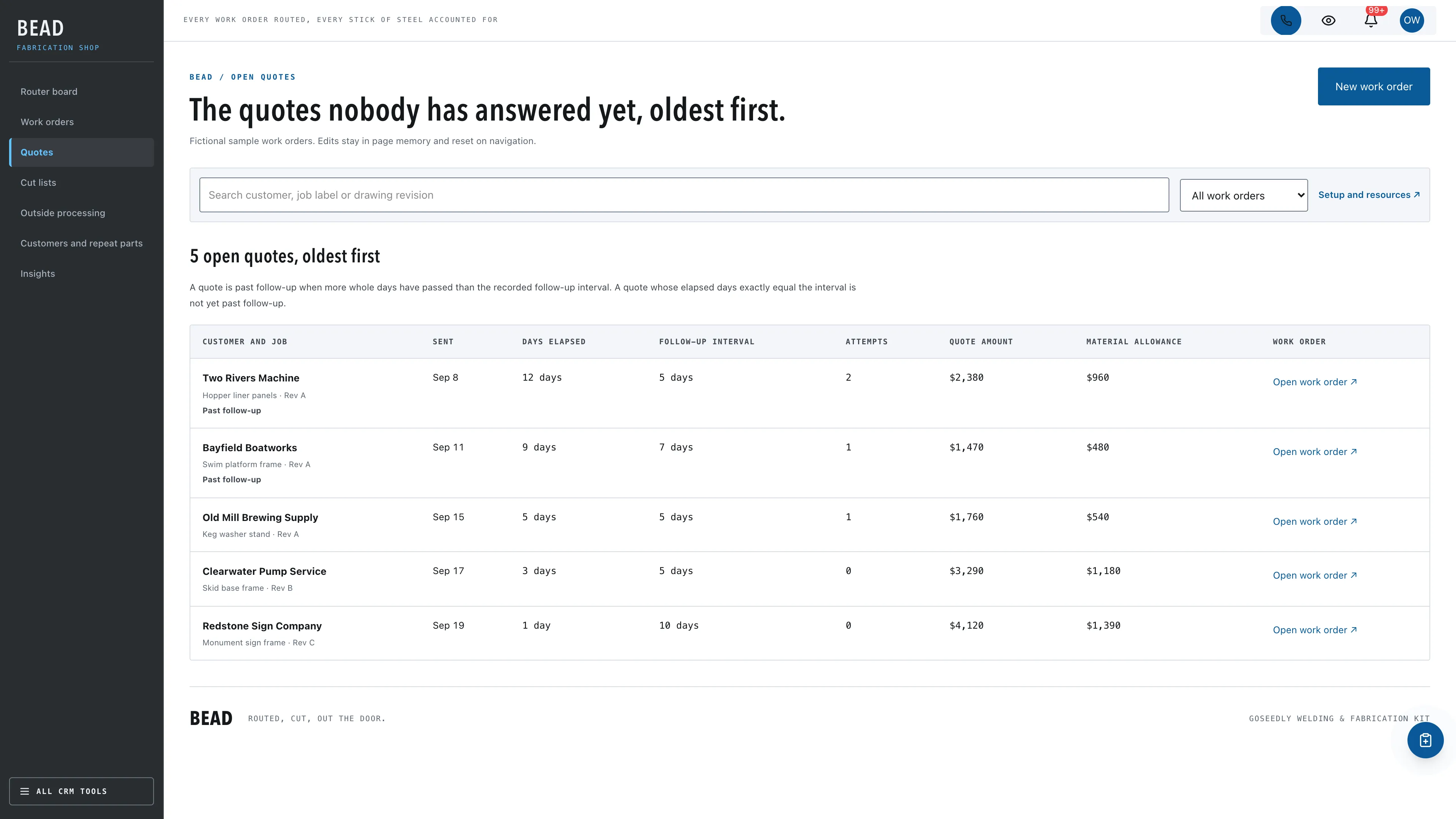Open Customers and repeat parts
This screenshot has height=819, width=1456.
pos(82,243)
